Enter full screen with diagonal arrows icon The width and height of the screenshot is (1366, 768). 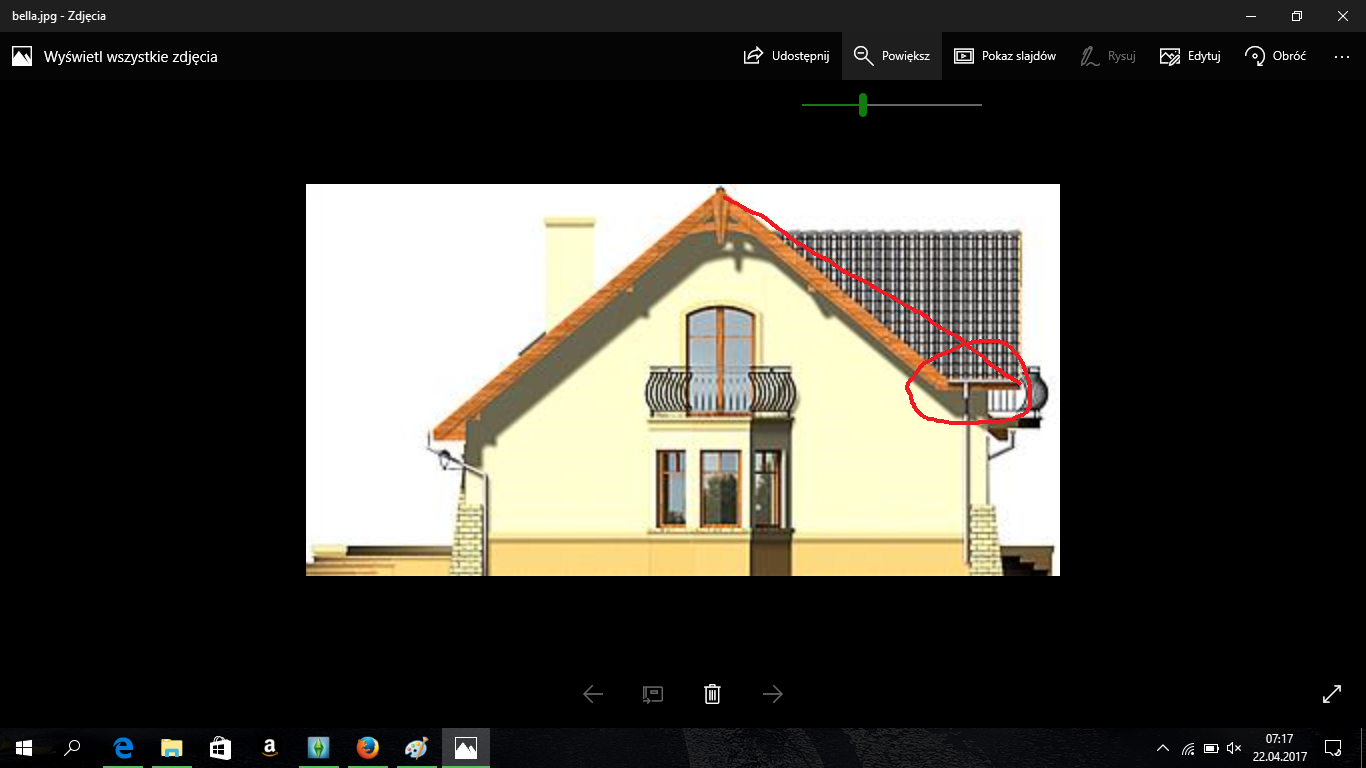click(x=1332, y=693)
